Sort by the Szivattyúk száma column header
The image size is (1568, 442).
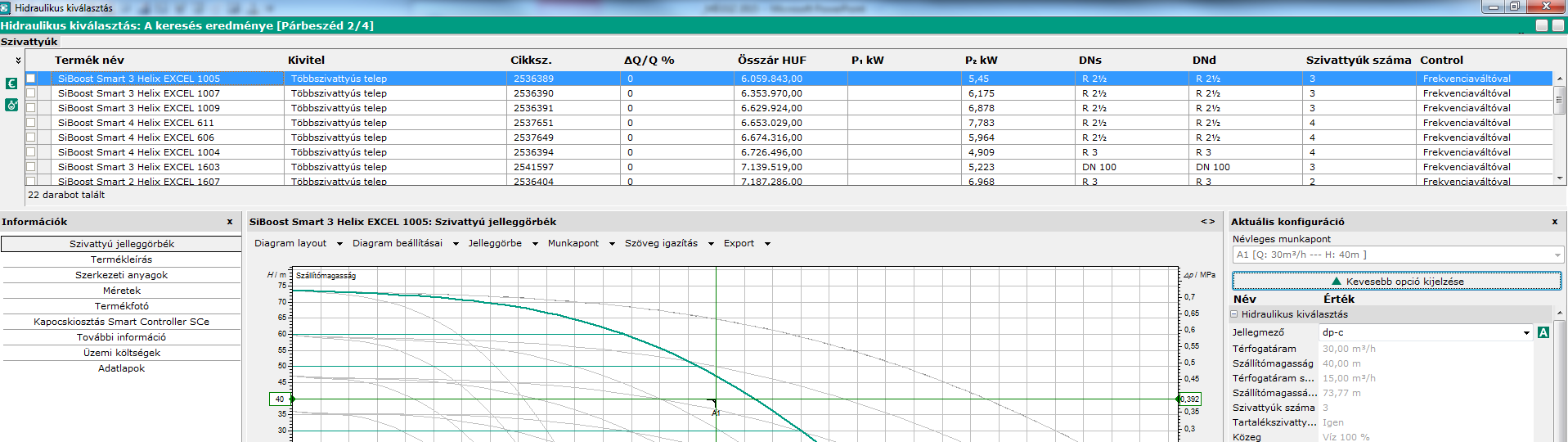[1358, 60]
